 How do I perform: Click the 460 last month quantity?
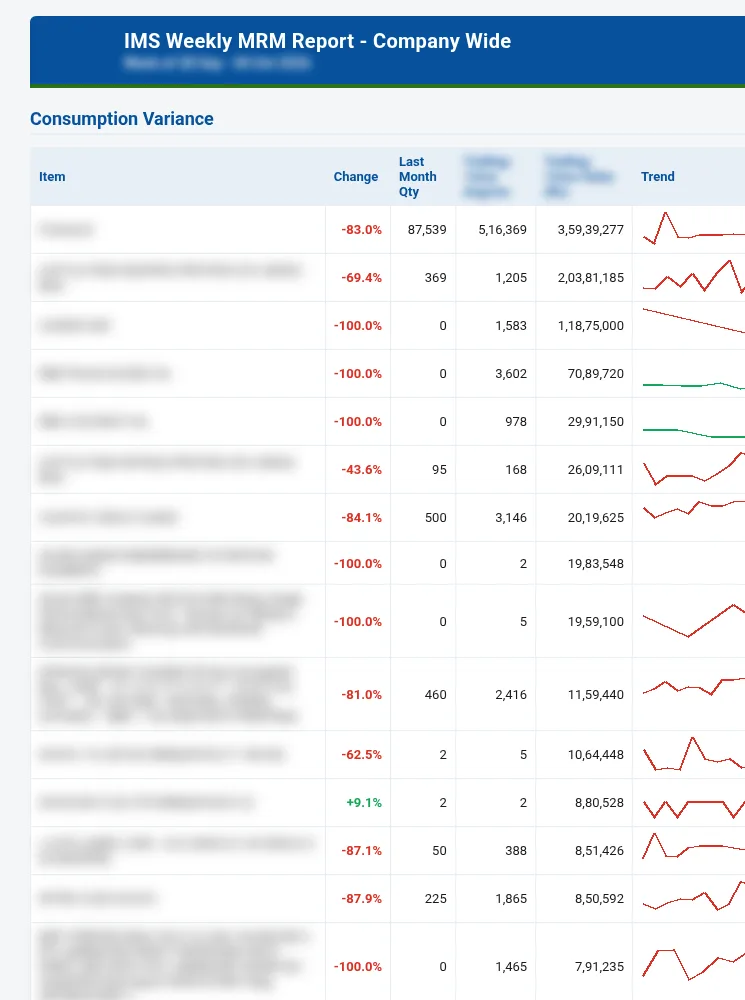point(436,695)
